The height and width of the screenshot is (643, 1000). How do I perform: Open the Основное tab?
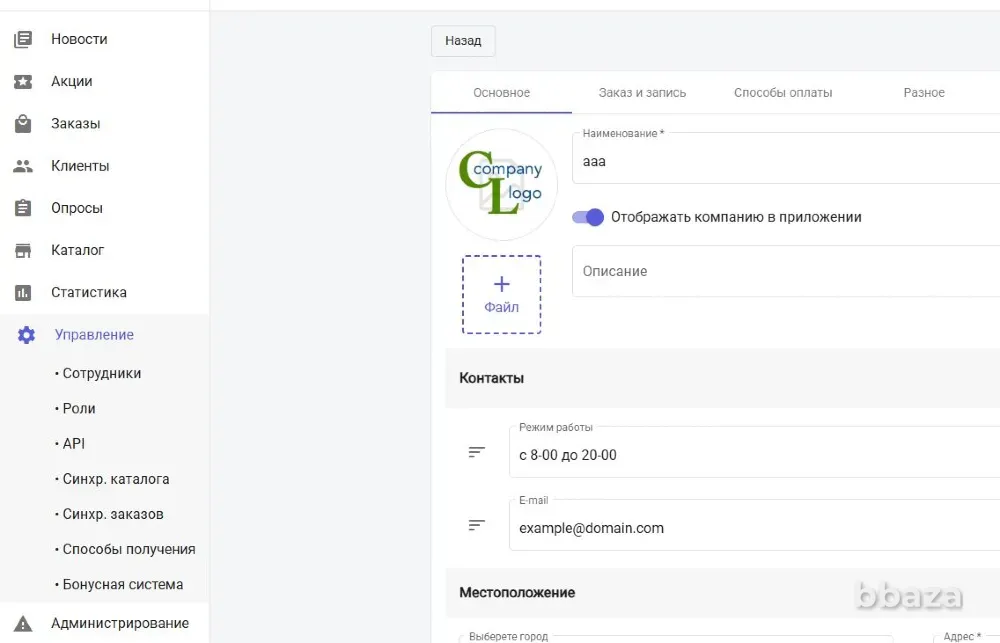coord(501,92)
